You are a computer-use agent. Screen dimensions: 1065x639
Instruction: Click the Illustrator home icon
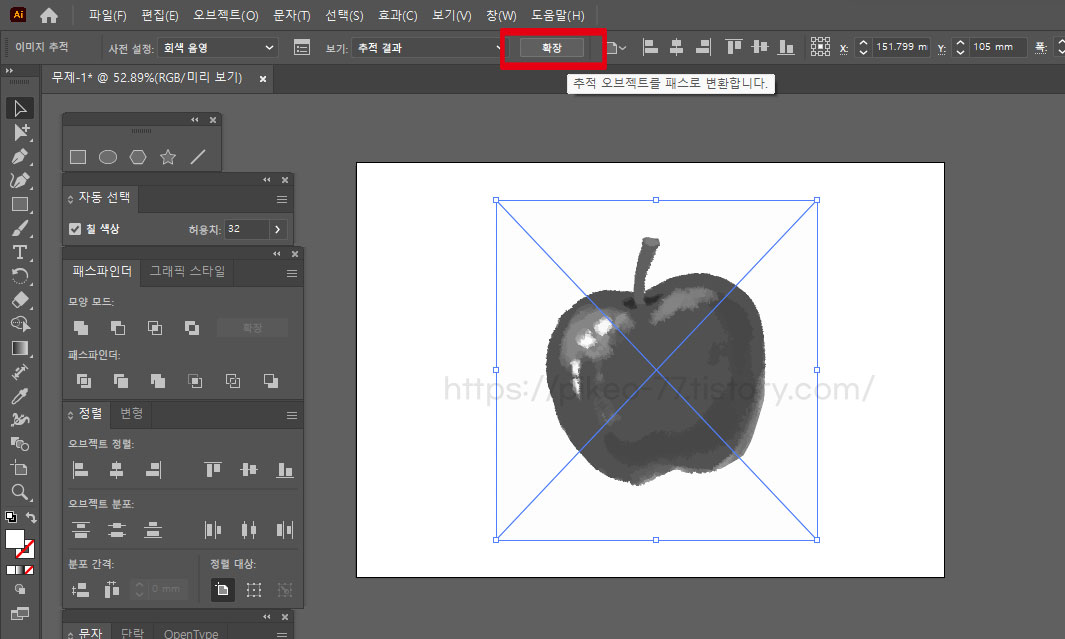pyautogui.click(x=48, y=15)
